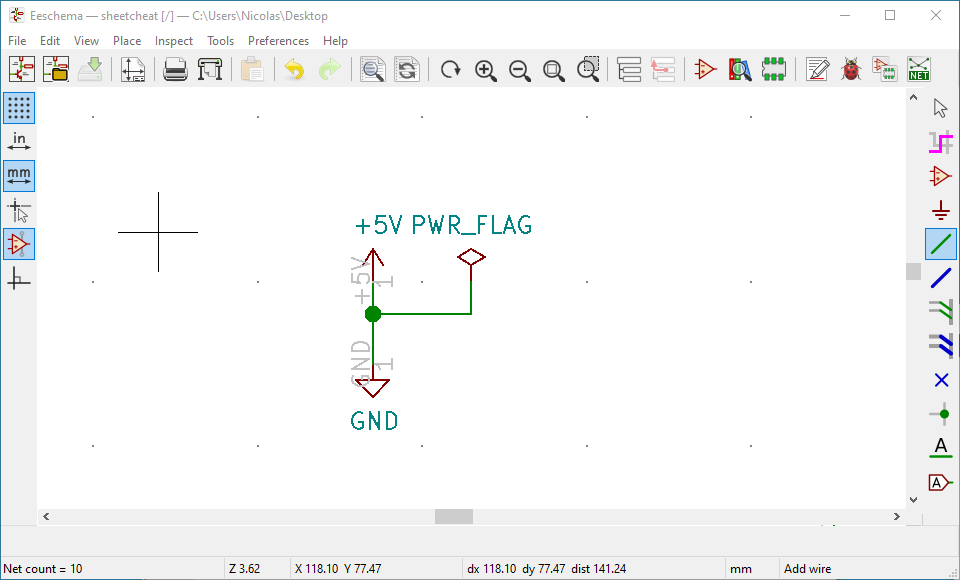Open Find and replace icon
Viewport: 960px width, 580px height.
pos(407,69)
